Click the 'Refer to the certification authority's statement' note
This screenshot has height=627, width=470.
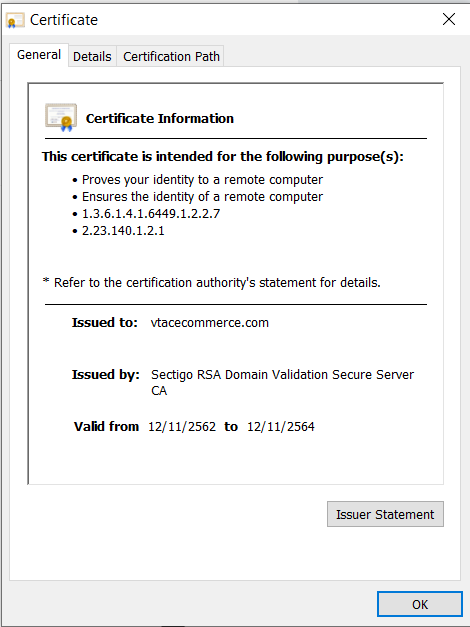212,283
